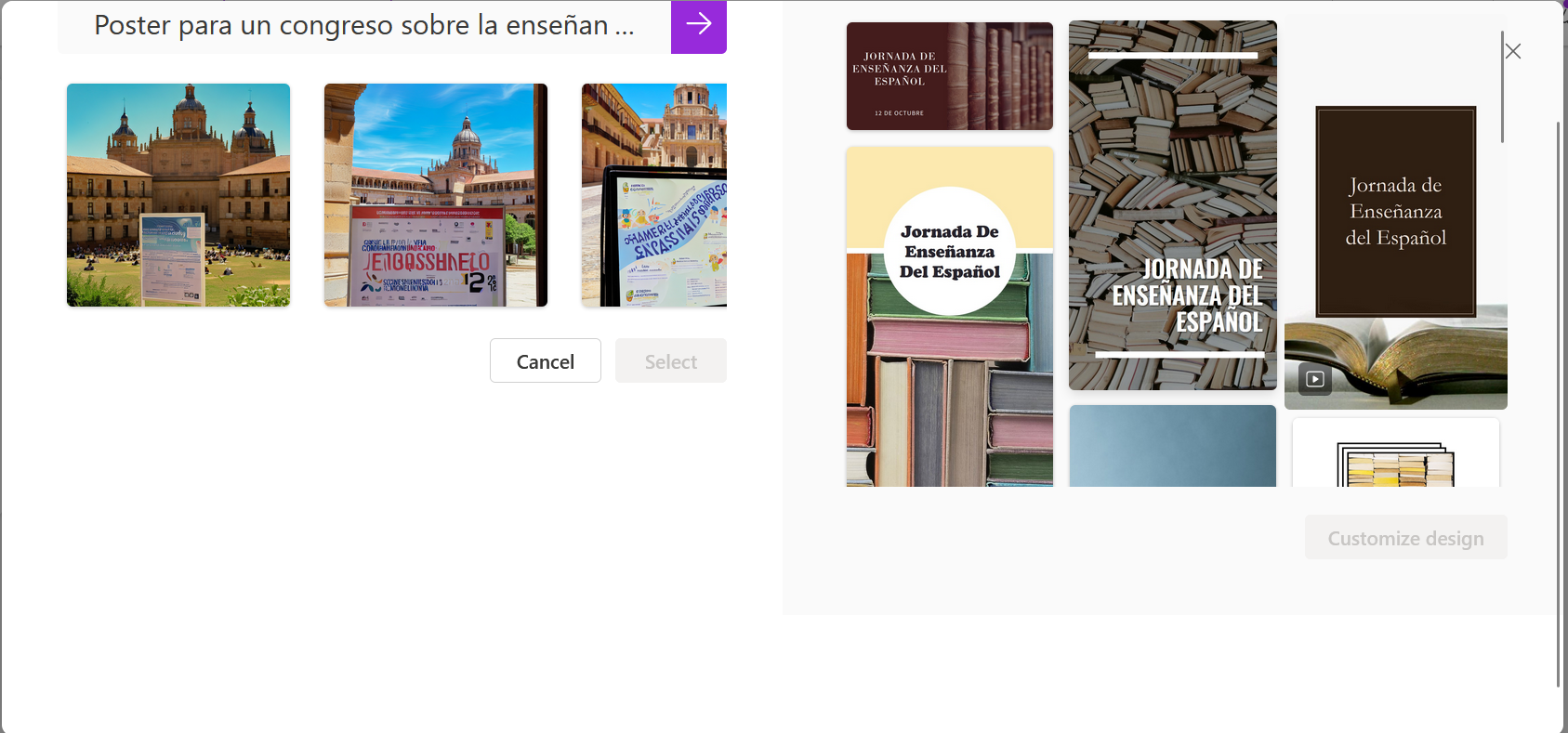1568x733 pixels.
Task: Choose the dark red bookshelf banner template
Action: [x=949, y=76]
